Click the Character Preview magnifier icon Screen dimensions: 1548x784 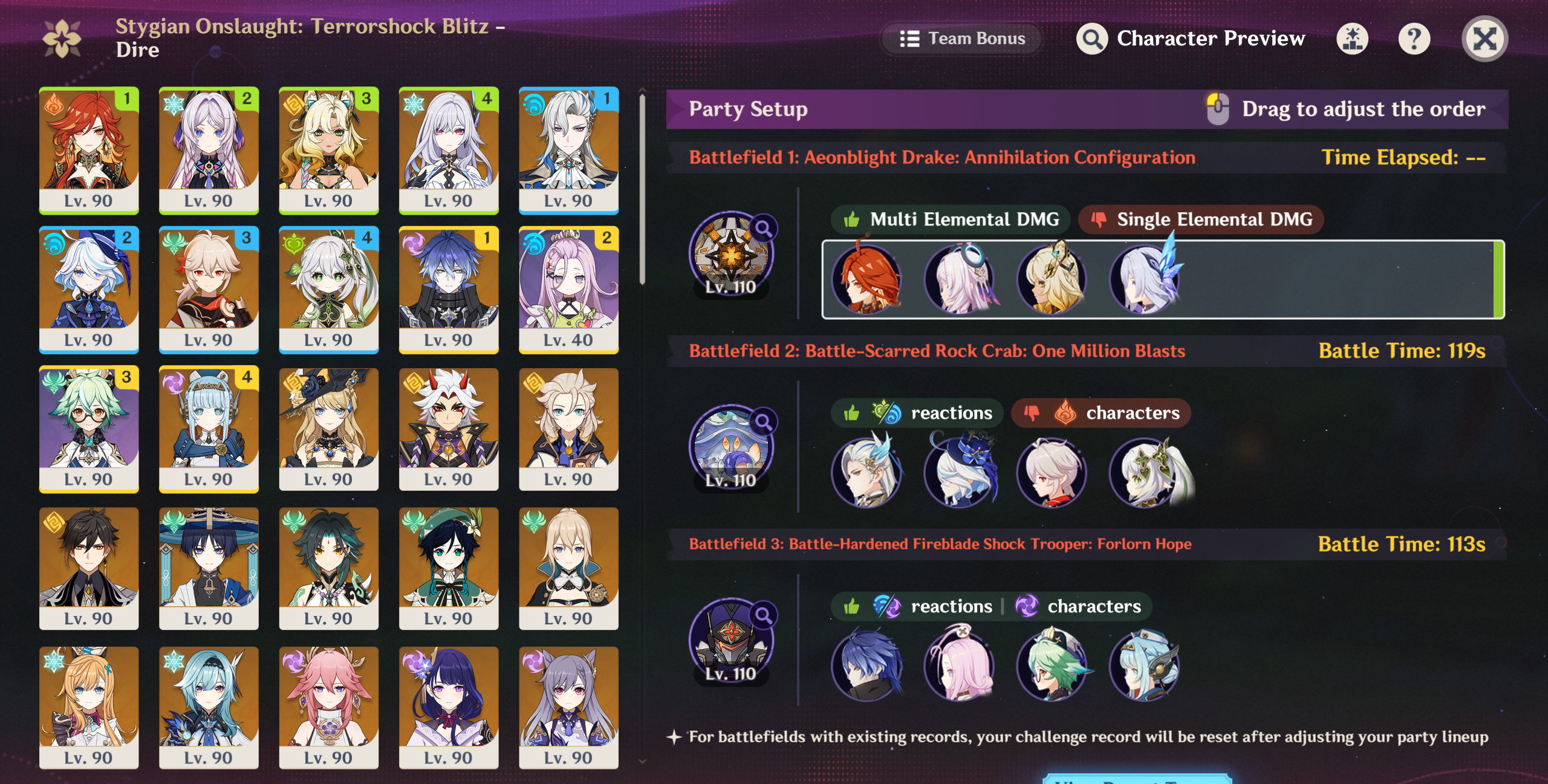click(1092, 39)
